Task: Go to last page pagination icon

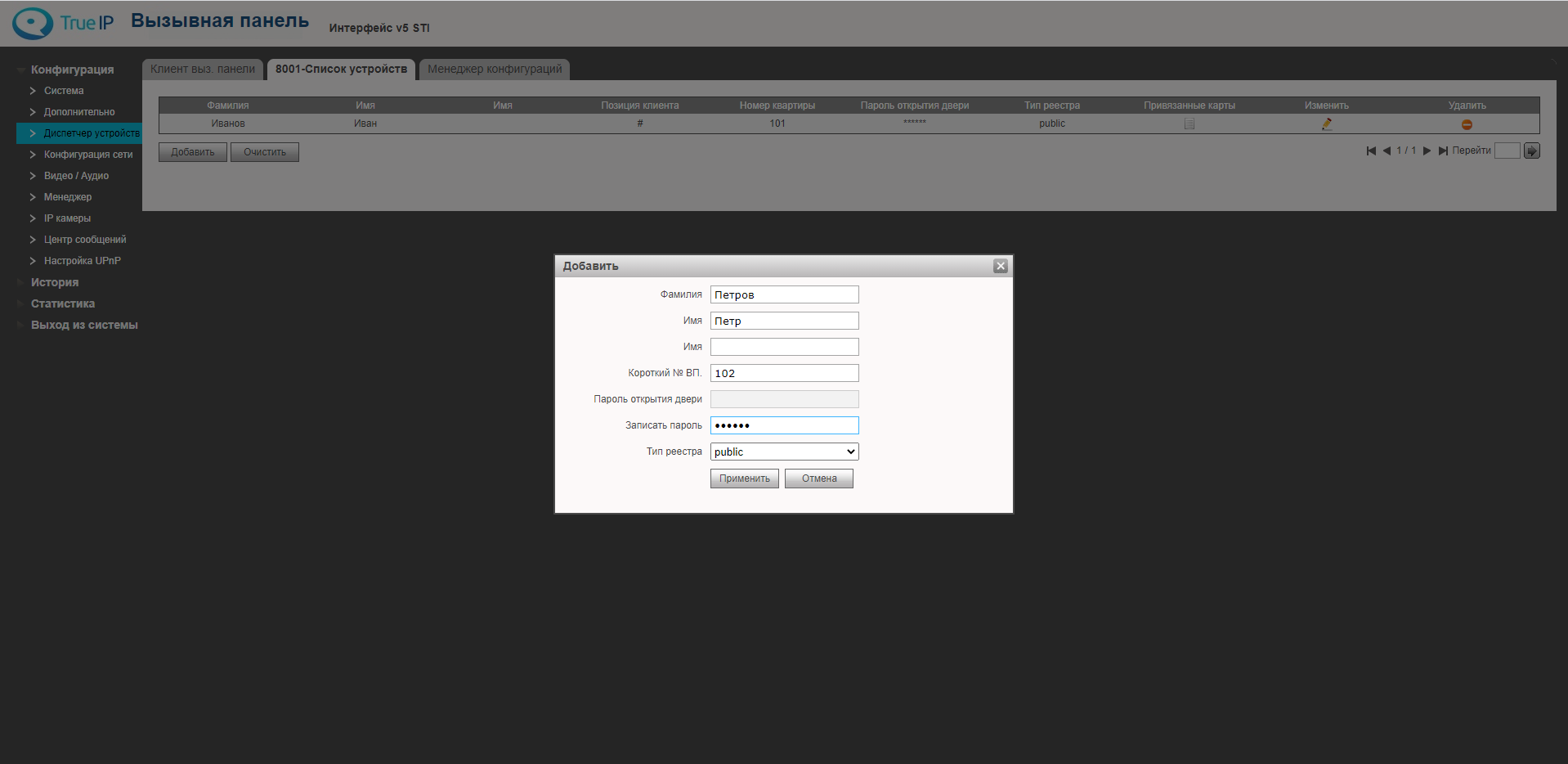Action: click(1443, 151)
